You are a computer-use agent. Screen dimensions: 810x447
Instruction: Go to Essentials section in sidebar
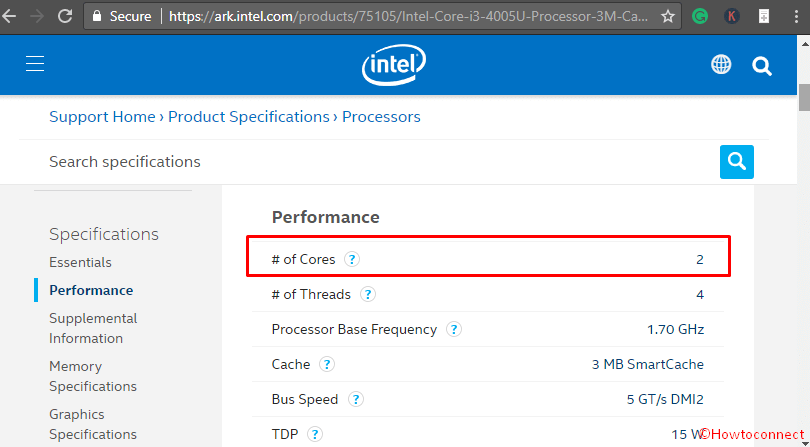[x=80, y=262]
